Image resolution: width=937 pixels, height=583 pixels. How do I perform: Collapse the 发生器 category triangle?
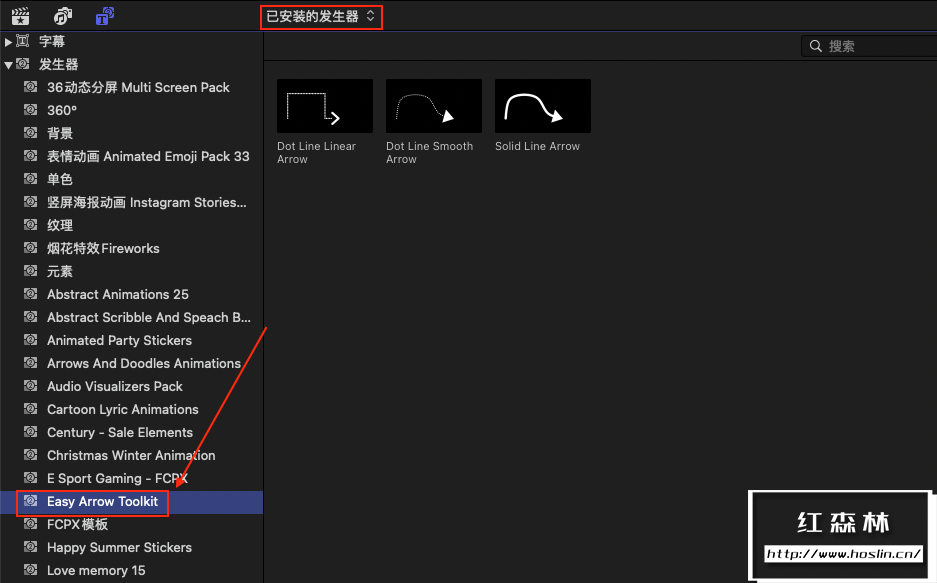(x=8, y=65)
